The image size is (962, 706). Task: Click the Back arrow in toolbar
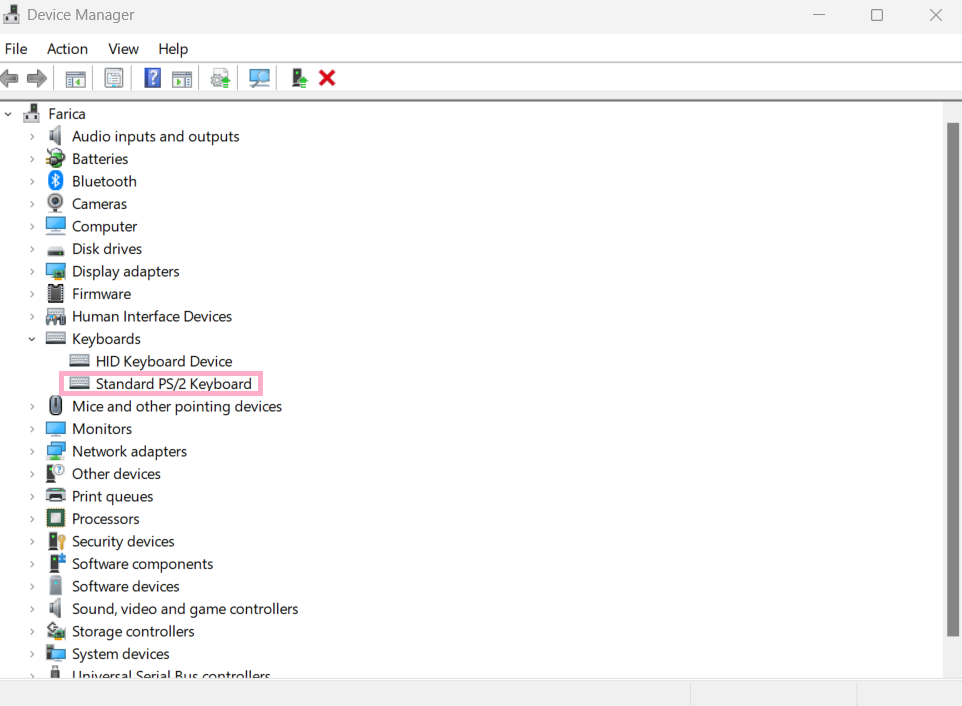coord(11,78)
